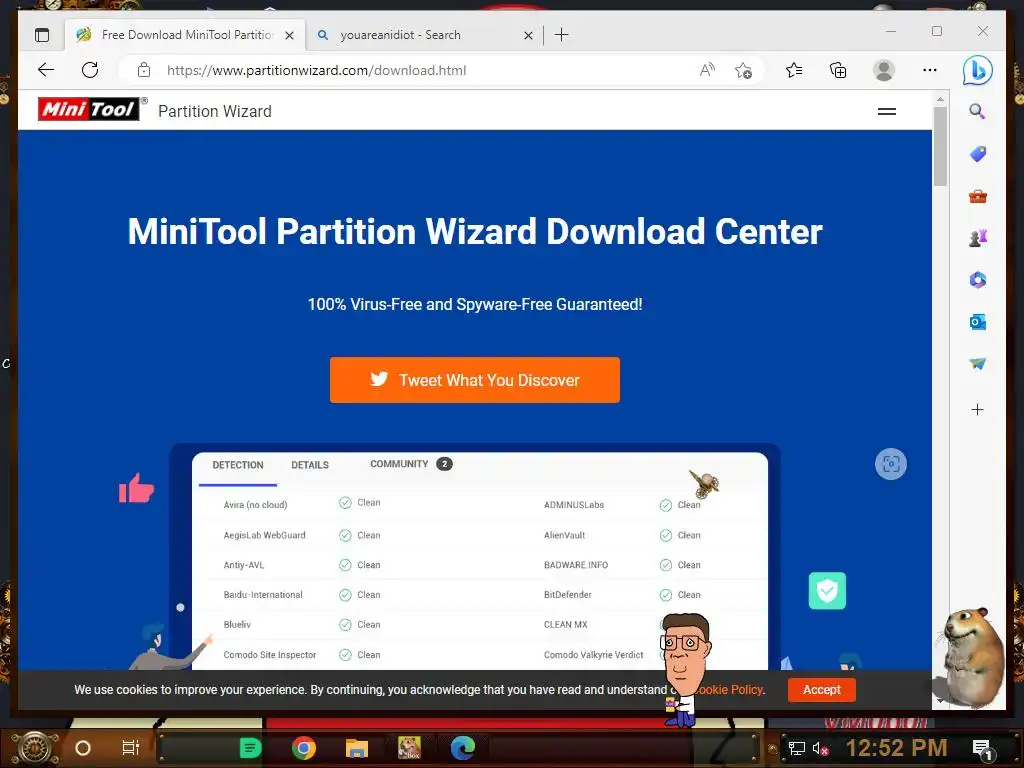Click the web capture floating button
This screenshot has width=1024, height=768.
891,464
